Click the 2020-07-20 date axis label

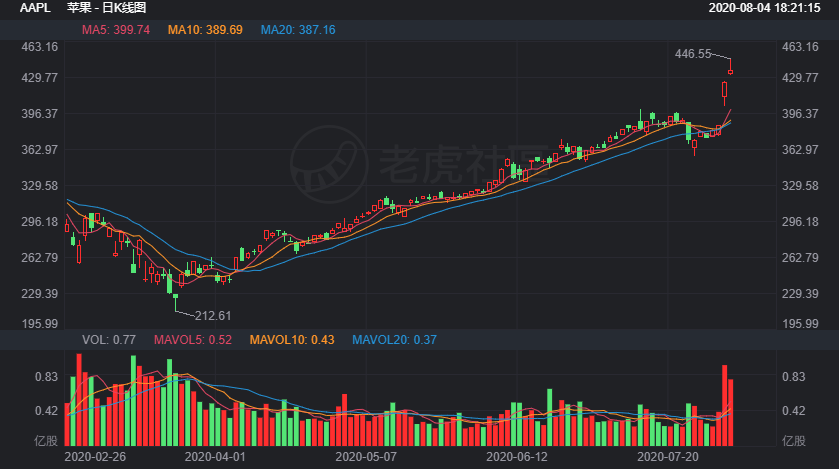tap(668, 457)
